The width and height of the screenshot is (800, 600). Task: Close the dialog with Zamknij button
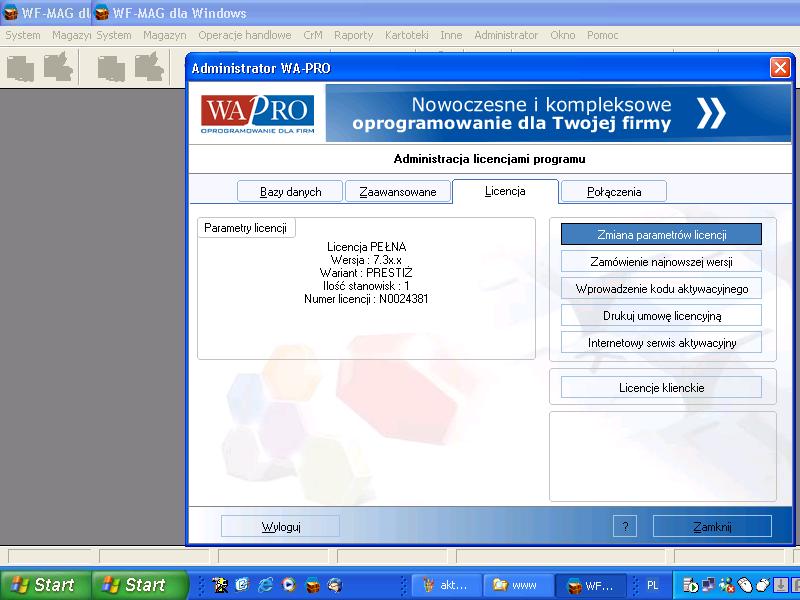712,526
